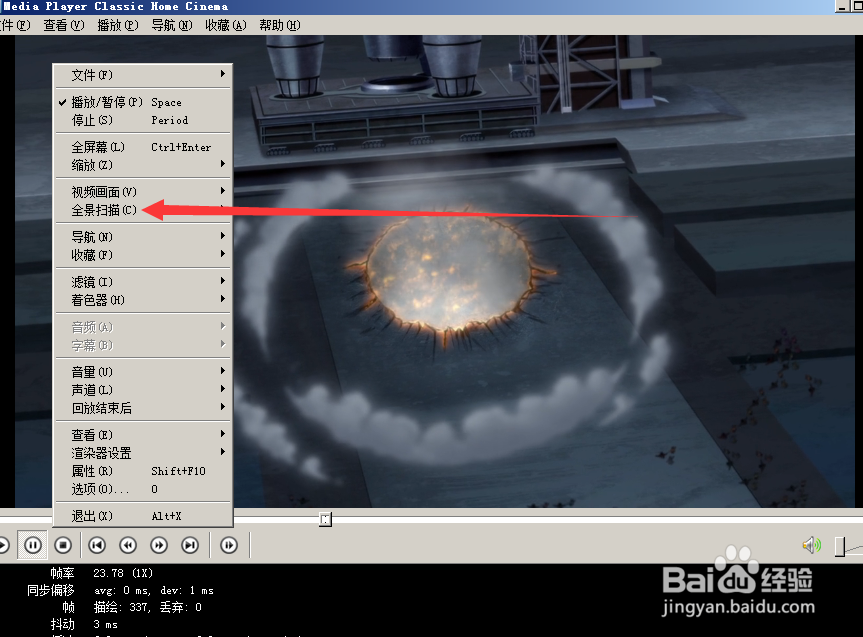The height and width of the screenshot is (637, 863).
Task: Click the rewind (decrease speed) icon
Action: (x=128, y=545)
